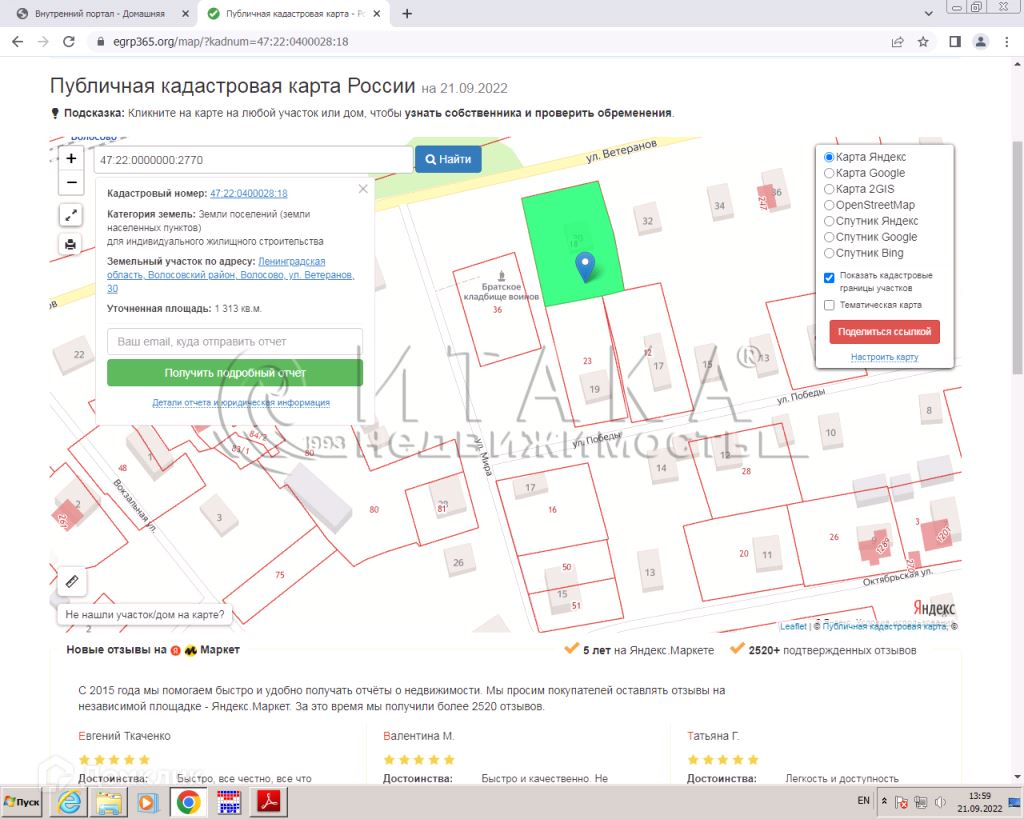The width and height of the screenshot is (1024, 819).
Task: Print the map using printer icon
Action: pos(71,245)
